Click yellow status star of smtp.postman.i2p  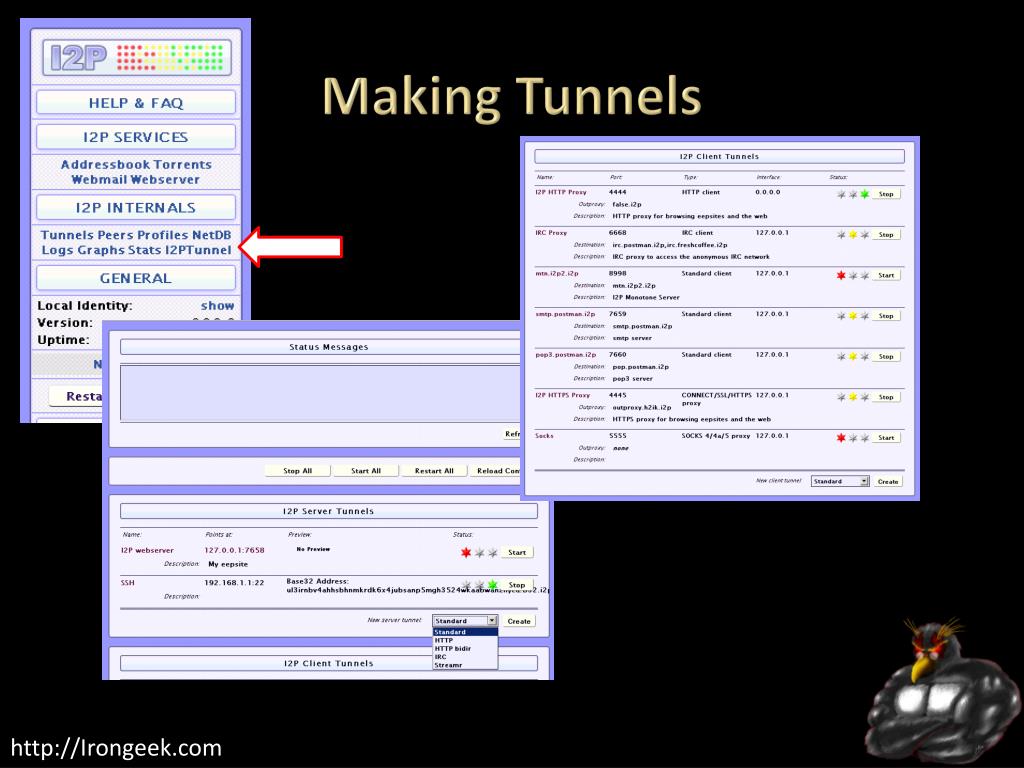tap(853, 315)
